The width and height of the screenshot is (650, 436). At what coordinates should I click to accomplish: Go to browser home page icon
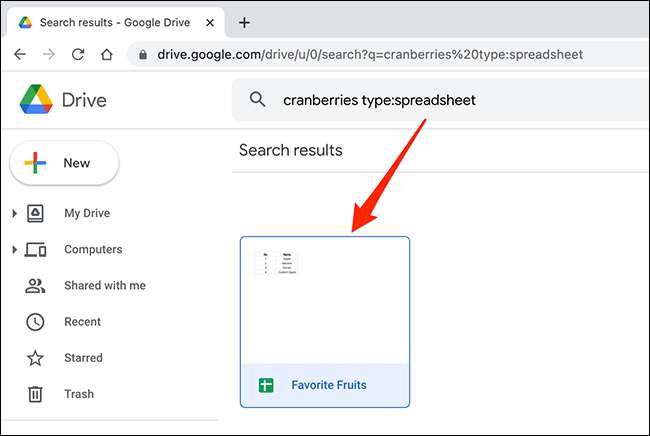[107, 55]
